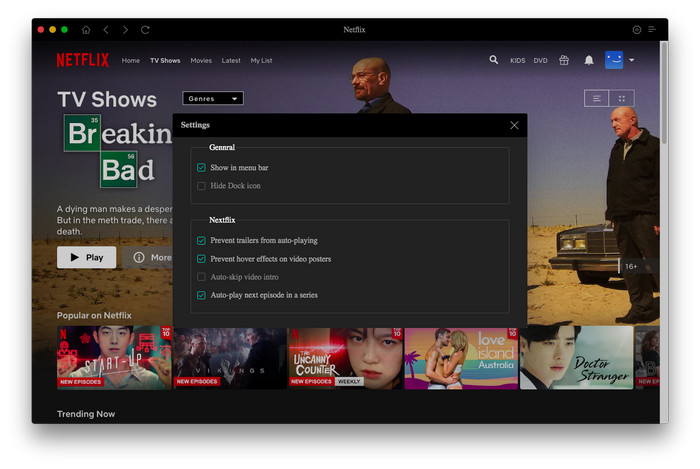
Task: Open search with the magnifier icon
Action: (493, 60)
